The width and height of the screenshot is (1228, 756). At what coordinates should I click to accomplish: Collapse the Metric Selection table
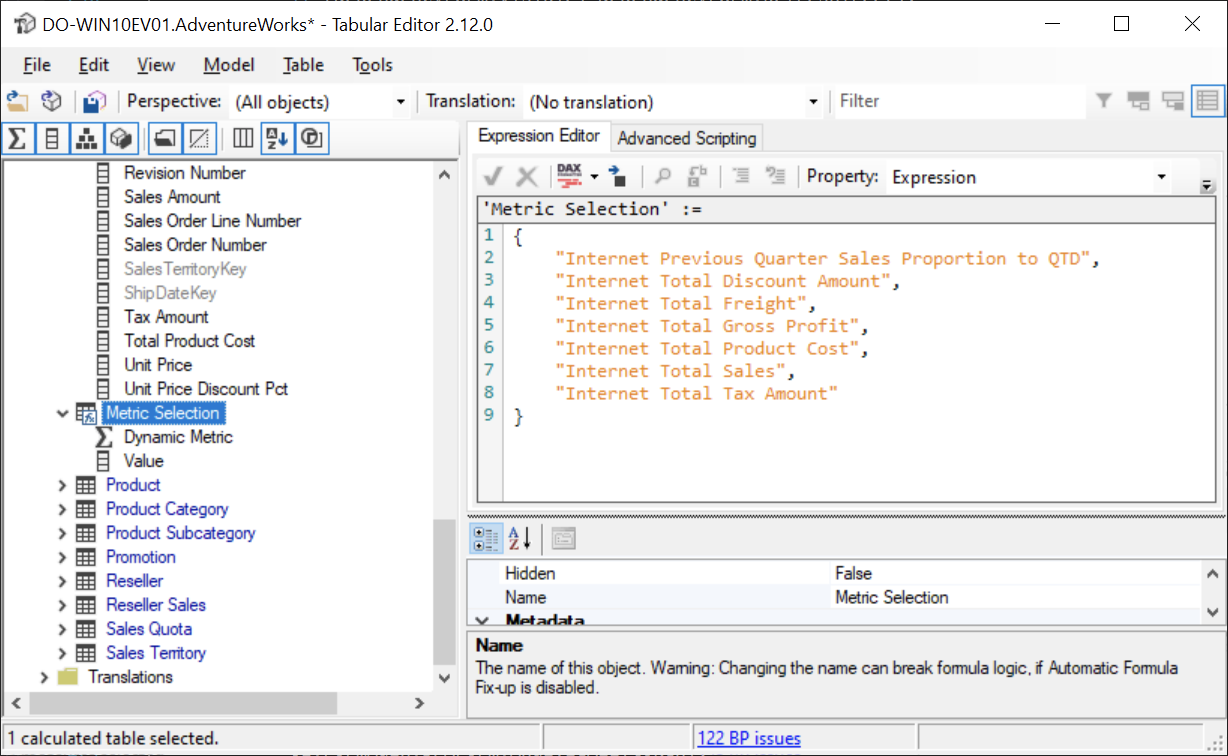[x=63, y=412]
